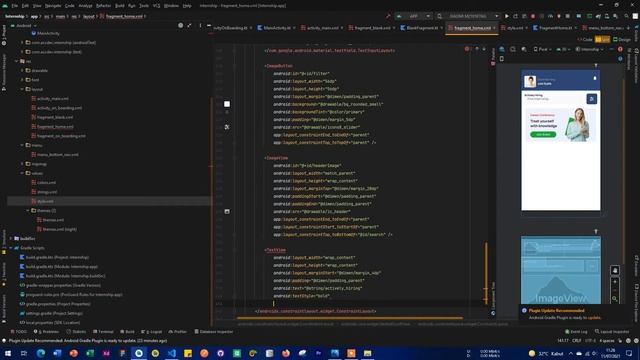
Task: Click the Make Project hammer icon
Action: pyautogui.click(x=388, y=16)
